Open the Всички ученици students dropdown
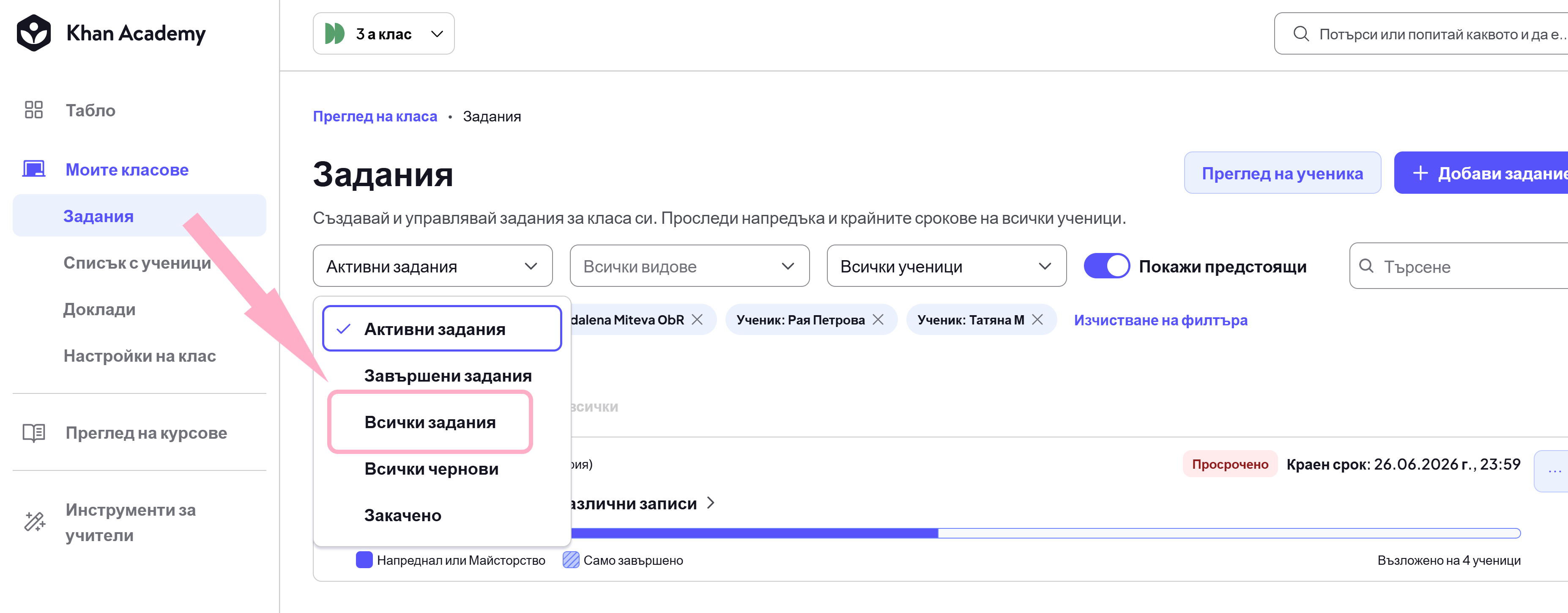1568x613 pixels. (x=947, y=266)
